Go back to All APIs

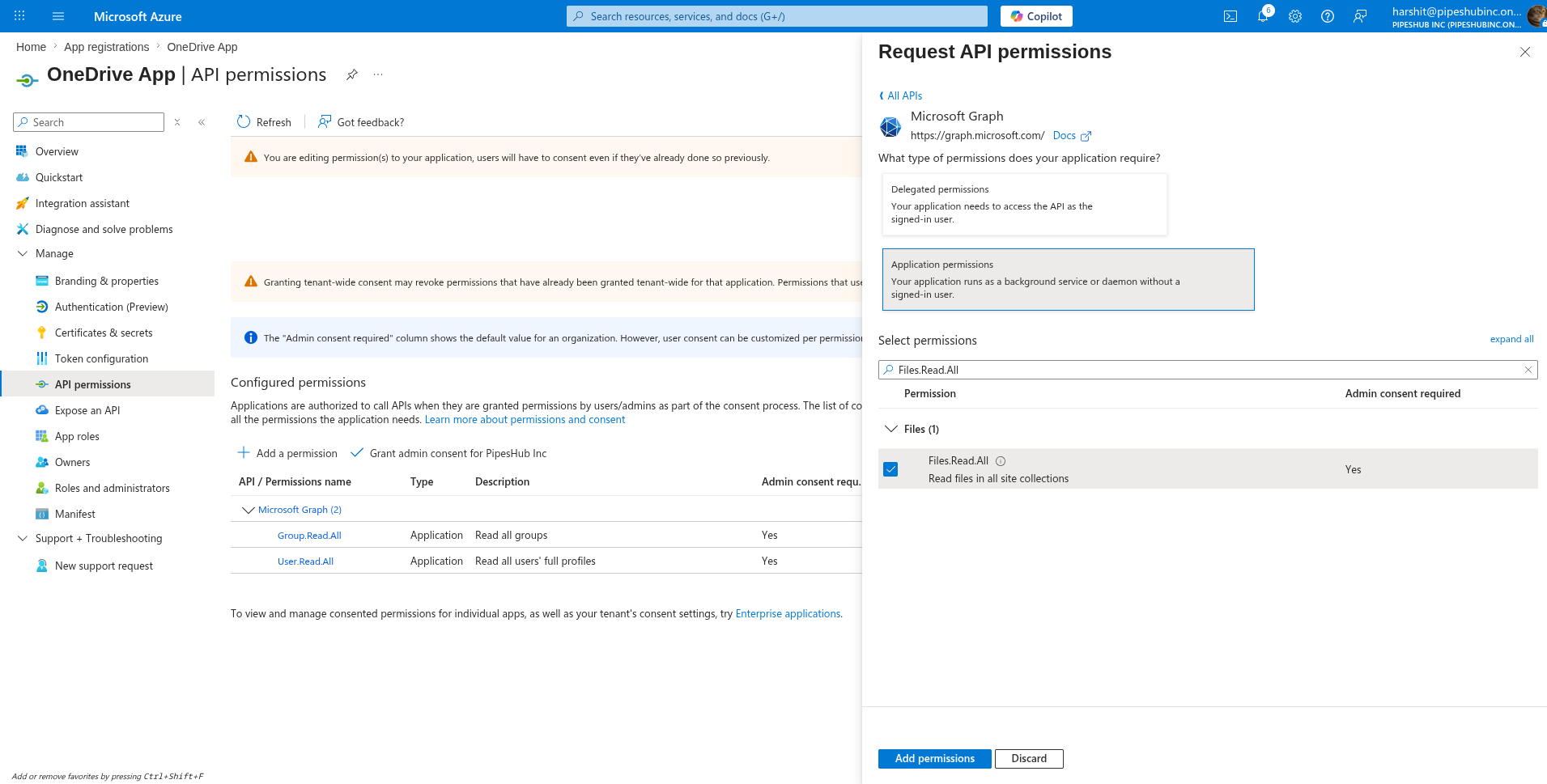900,95
